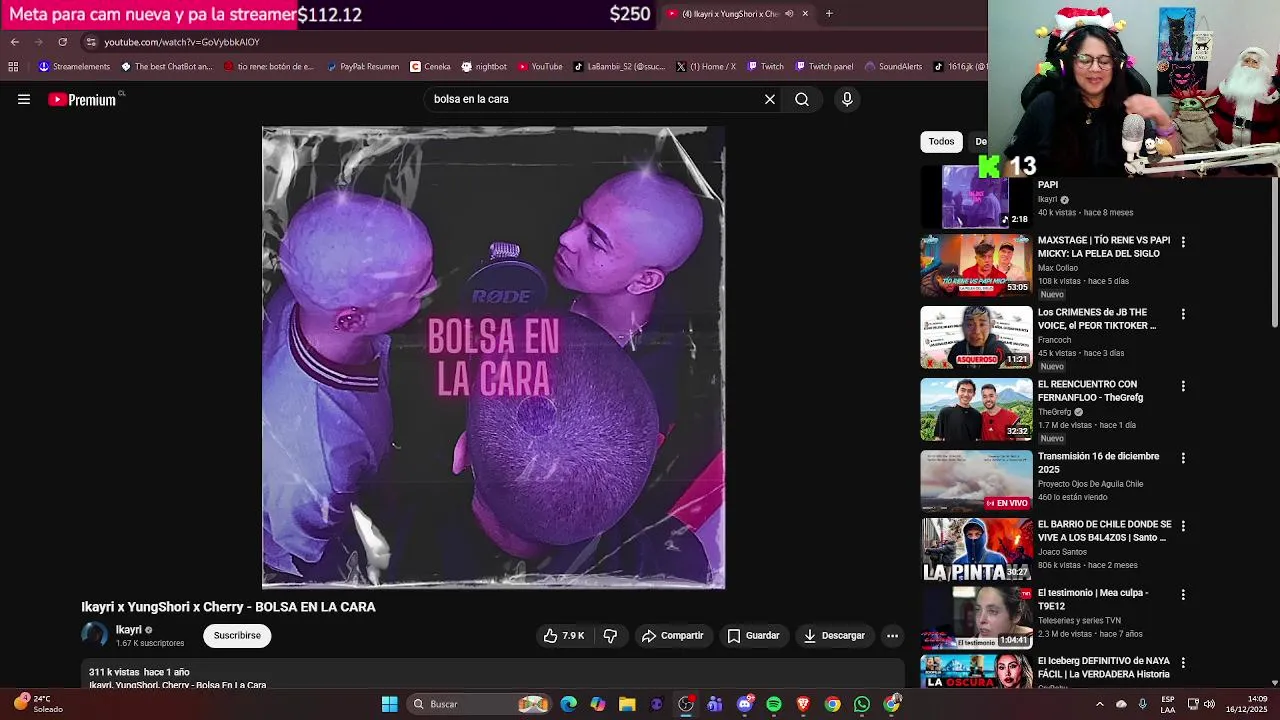1280x720 pixels.
Task: Open MAXSTAGE TÍO RENE VS PAPI title
Action: [1104, 247]
